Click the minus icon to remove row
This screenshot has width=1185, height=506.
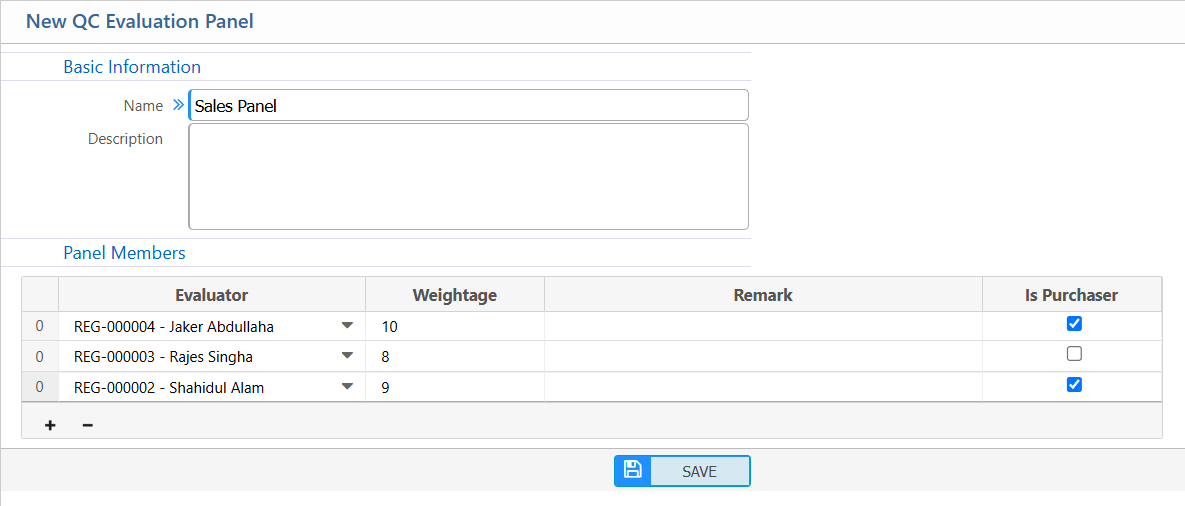click(88, 425)
